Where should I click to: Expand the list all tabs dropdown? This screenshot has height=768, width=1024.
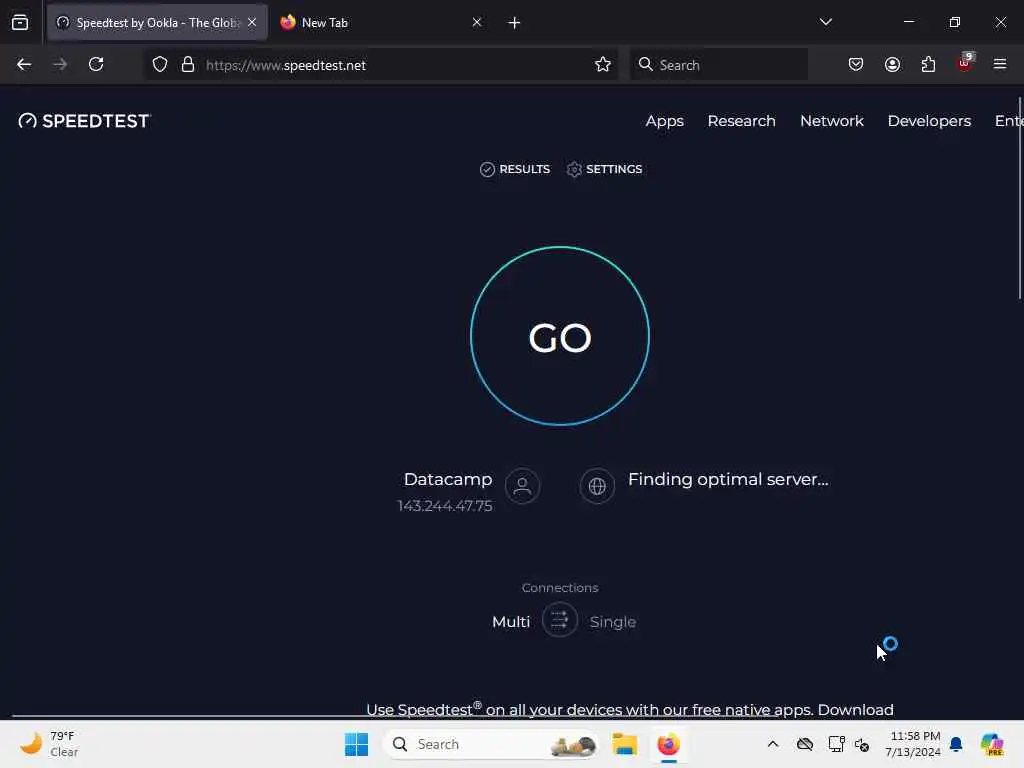[x=825, y=22]
